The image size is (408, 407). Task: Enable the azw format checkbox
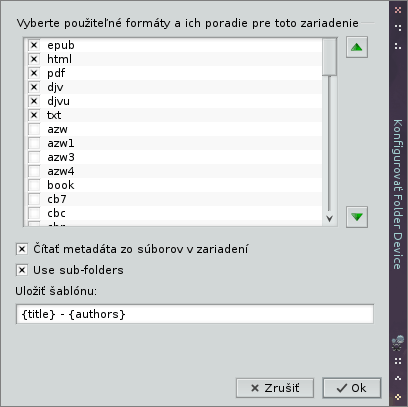point(34,129)
